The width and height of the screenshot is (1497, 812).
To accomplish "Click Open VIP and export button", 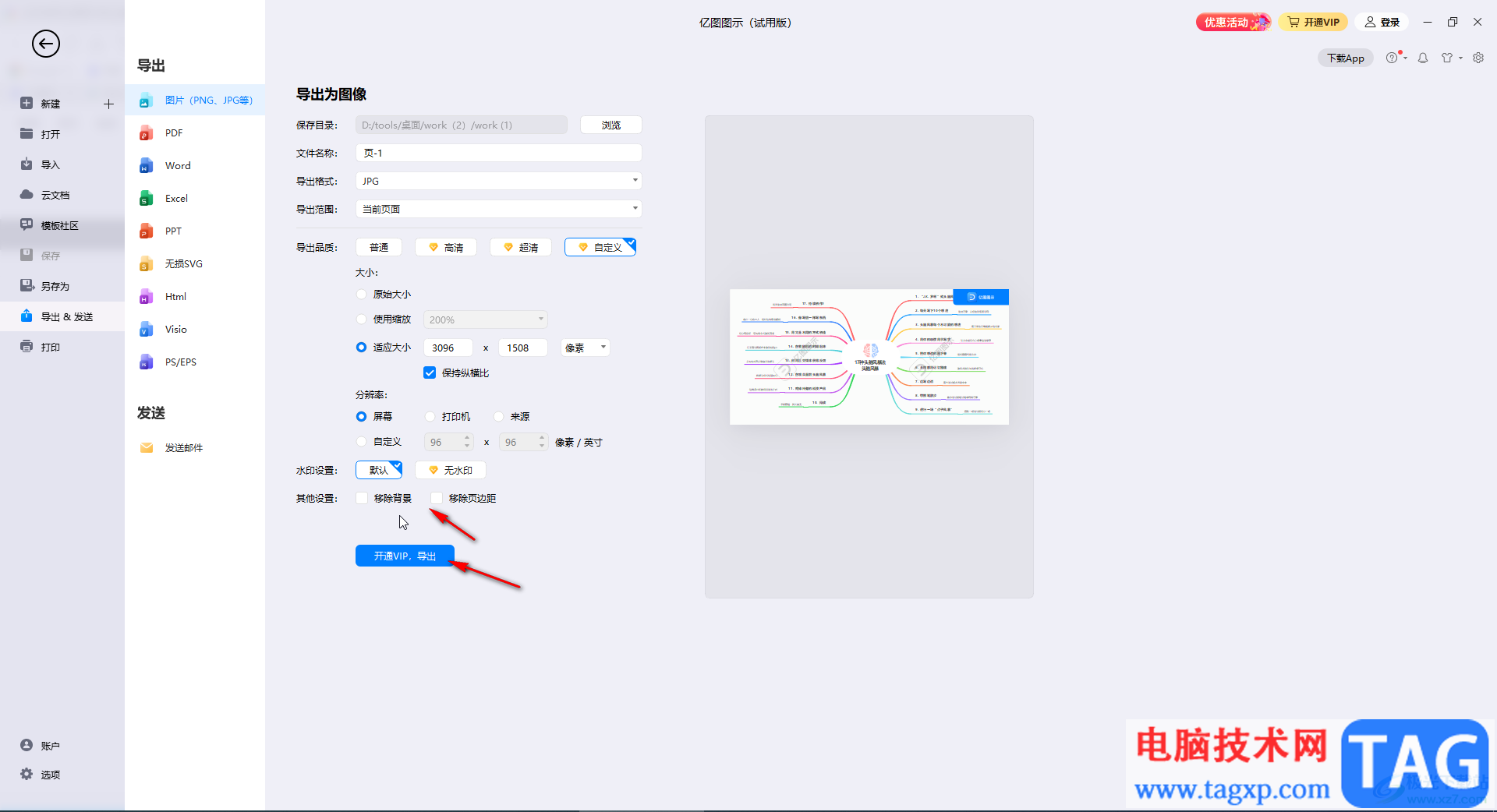I will [405, 556].
